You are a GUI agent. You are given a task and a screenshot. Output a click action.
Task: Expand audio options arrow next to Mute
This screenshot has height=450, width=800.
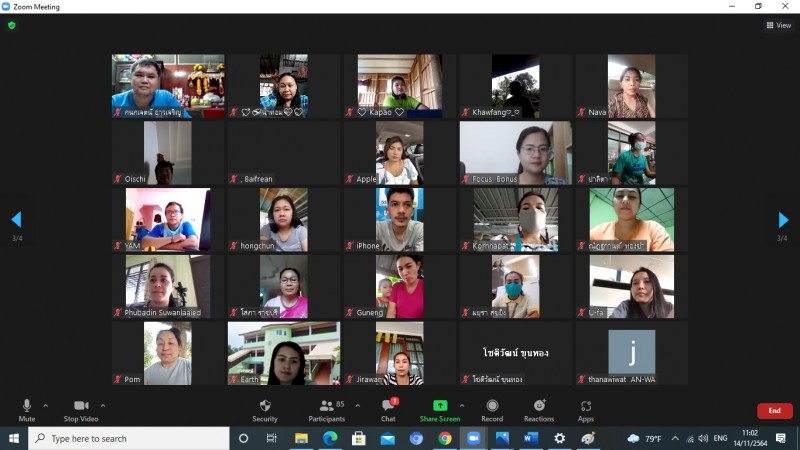click(x=46, y=405)
